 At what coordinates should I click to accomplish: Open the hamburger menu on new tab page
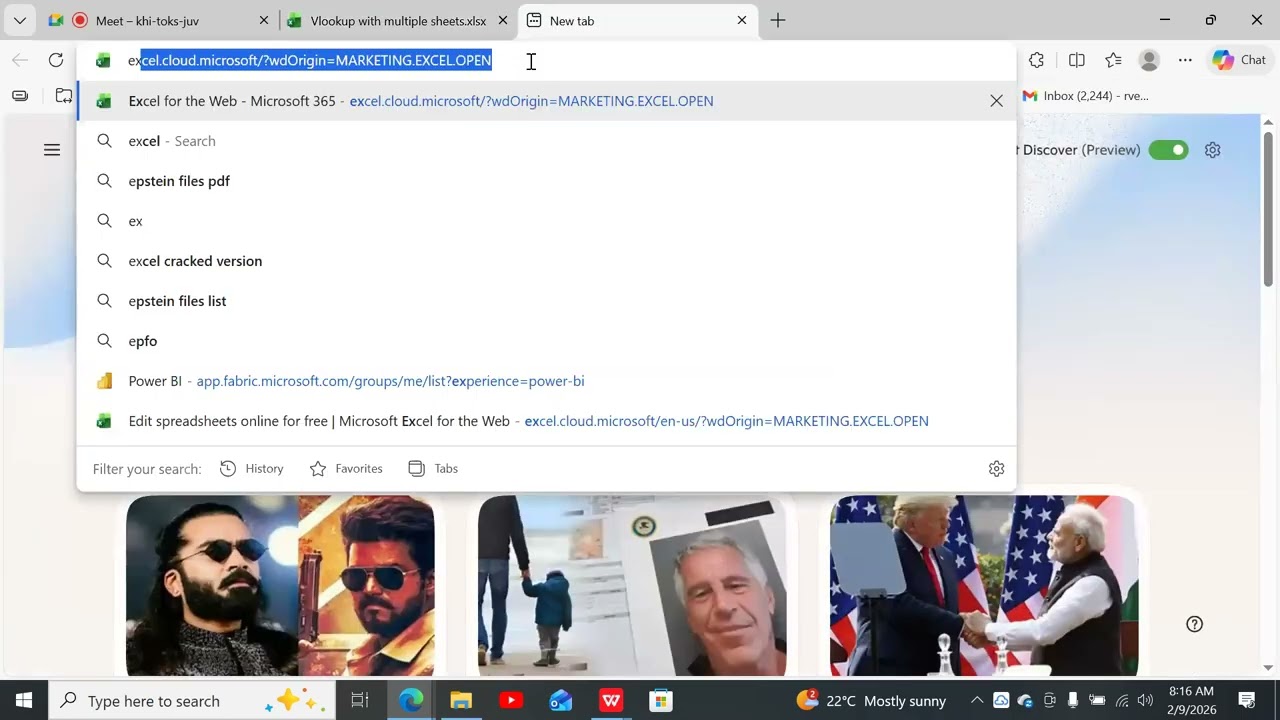pos(52,150)
